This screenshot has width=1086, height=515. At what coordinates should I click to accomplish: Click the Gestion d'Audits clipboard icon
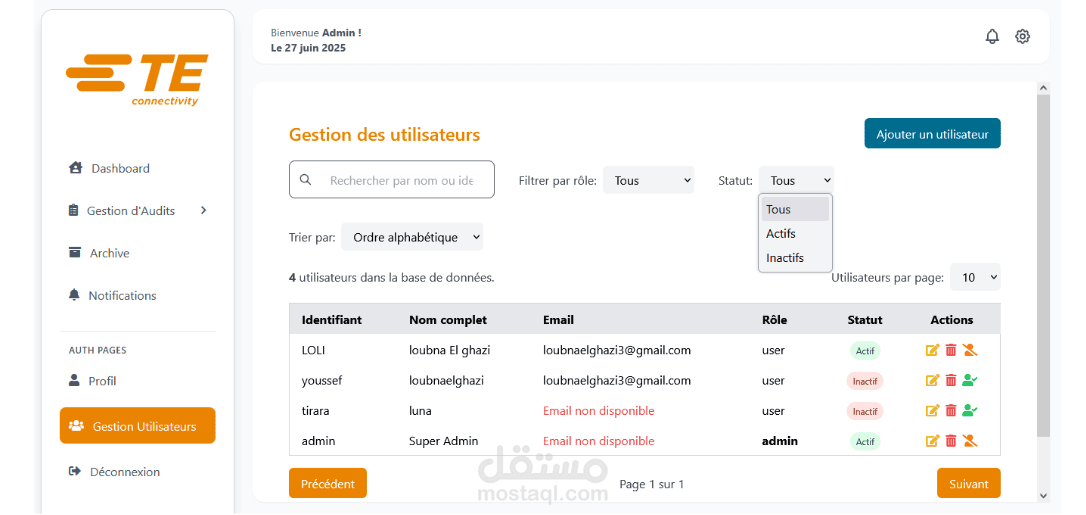point(73,210)
